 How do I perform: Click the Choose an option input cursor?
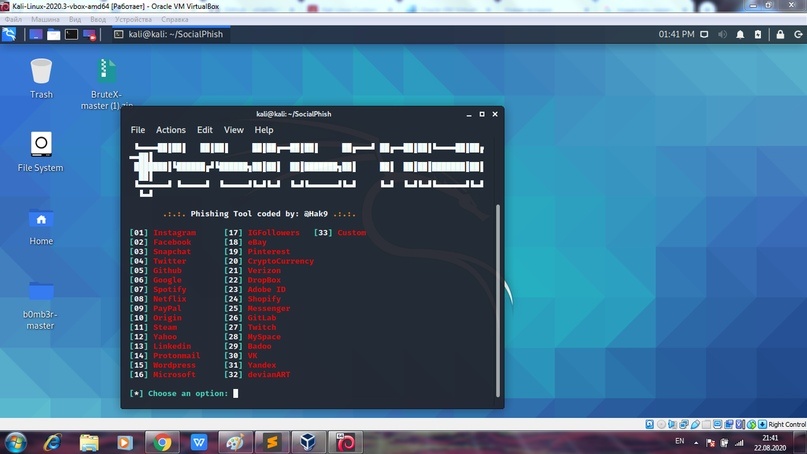(236, 394)
